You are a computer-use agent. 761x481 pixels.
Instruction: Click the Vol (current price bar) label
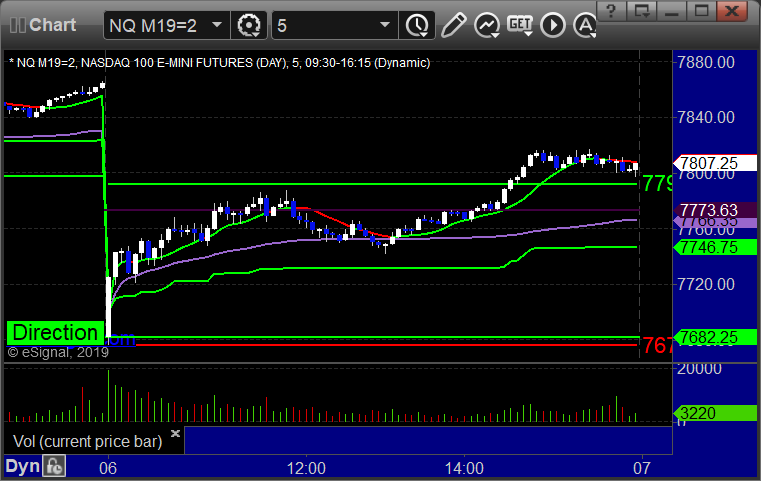tap(87, 442)
